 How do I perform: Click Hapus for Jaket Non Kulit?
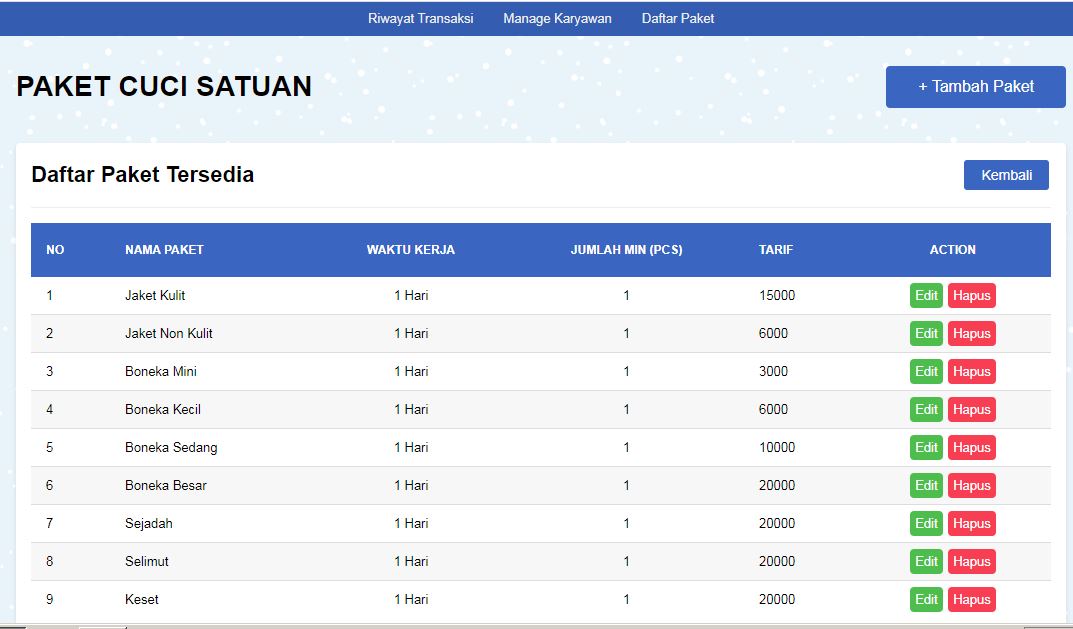click(971, 333)
